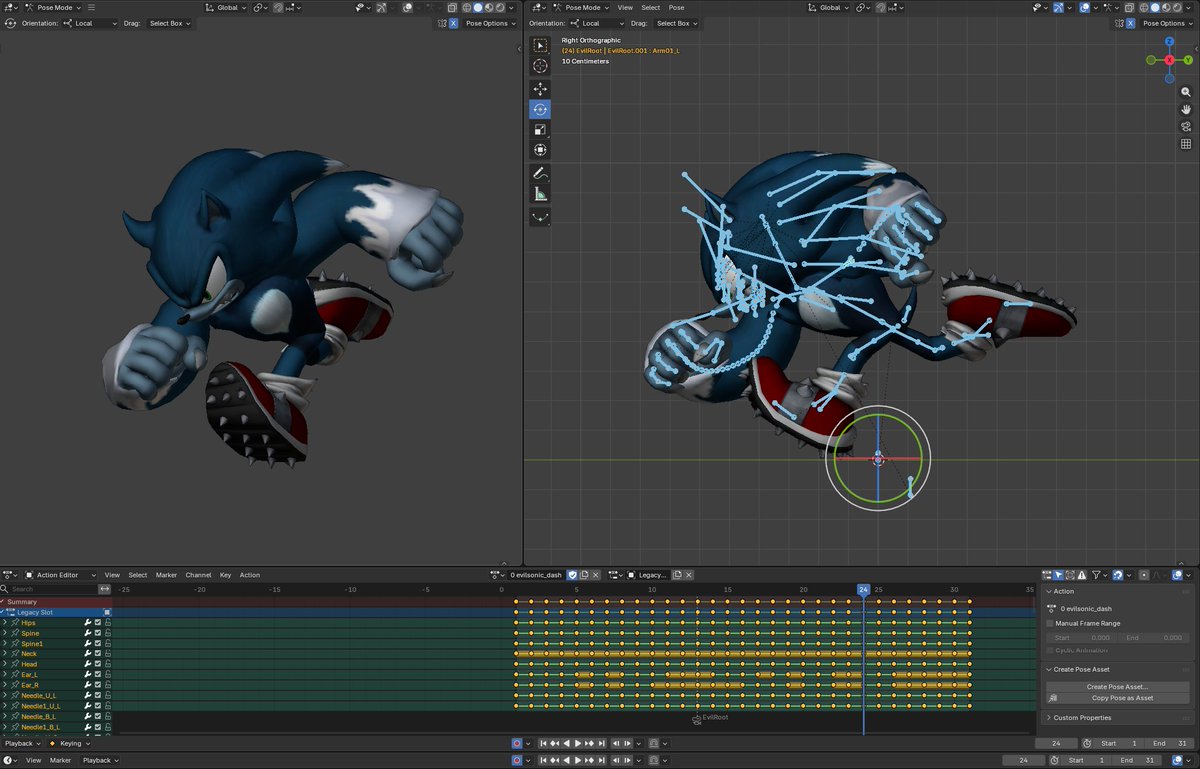Click the channel Search field
Image resolution: width=1200 pixels, height=769 pixels.
50,589
